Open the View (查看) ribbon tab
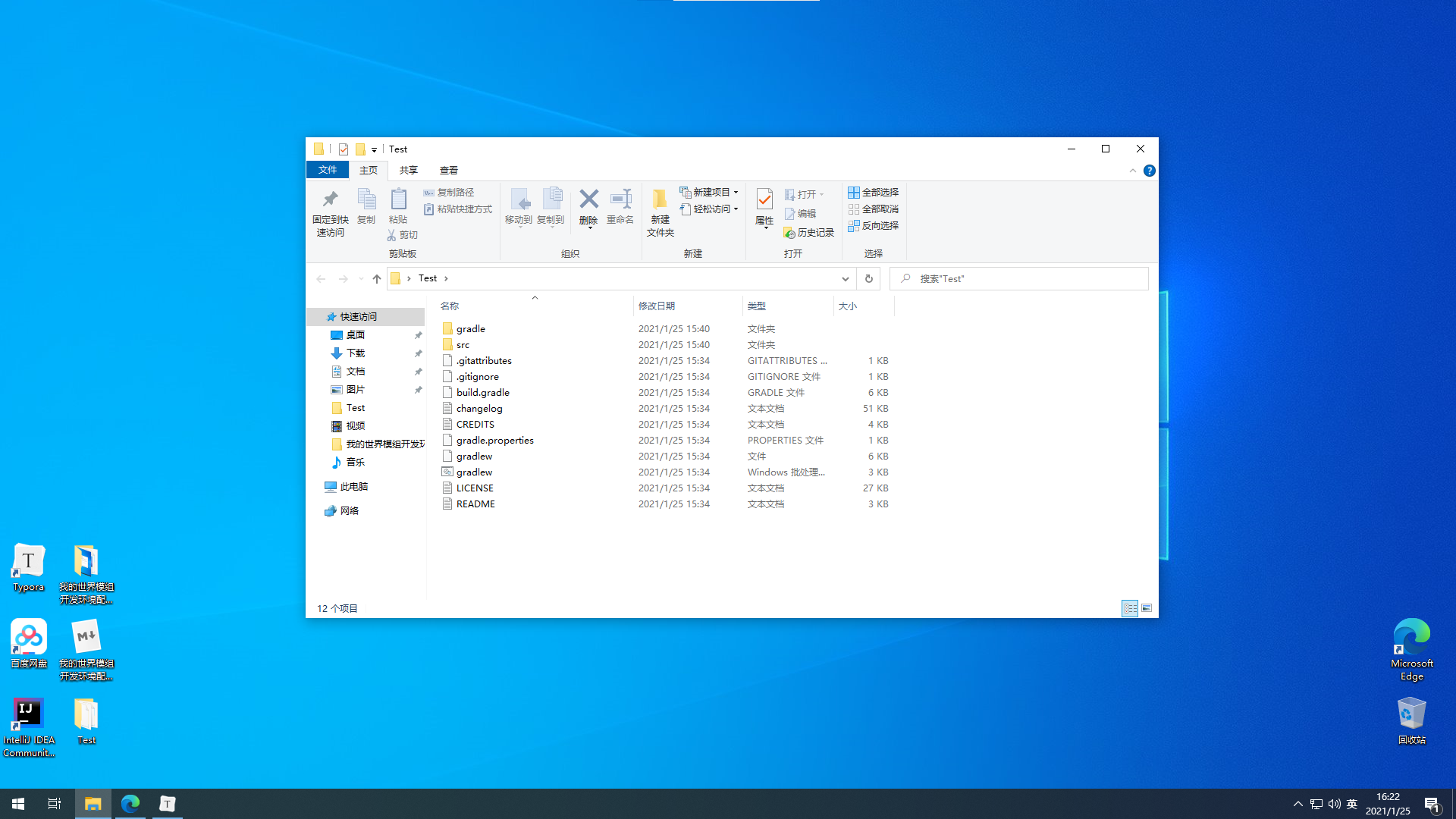Screen dimensions: 1456x819 click(448, 171)
